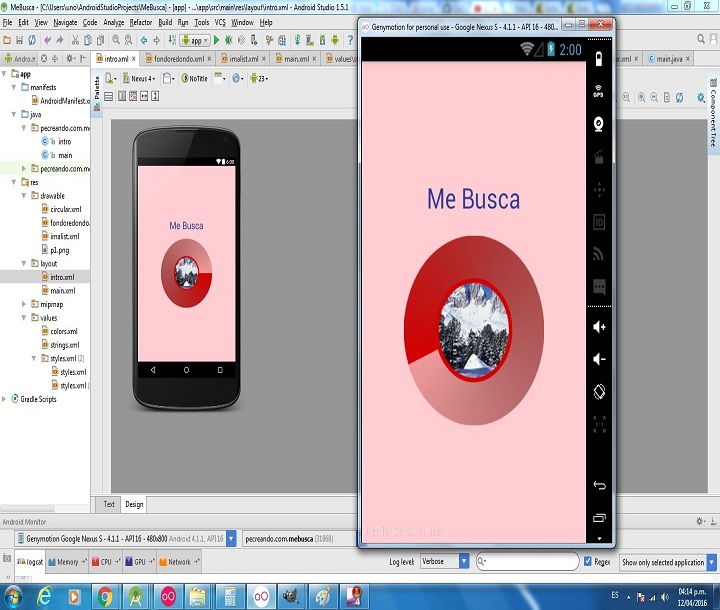Collapse the drawable folder
This screenshot has height=610, width=720.
(23, 196)
